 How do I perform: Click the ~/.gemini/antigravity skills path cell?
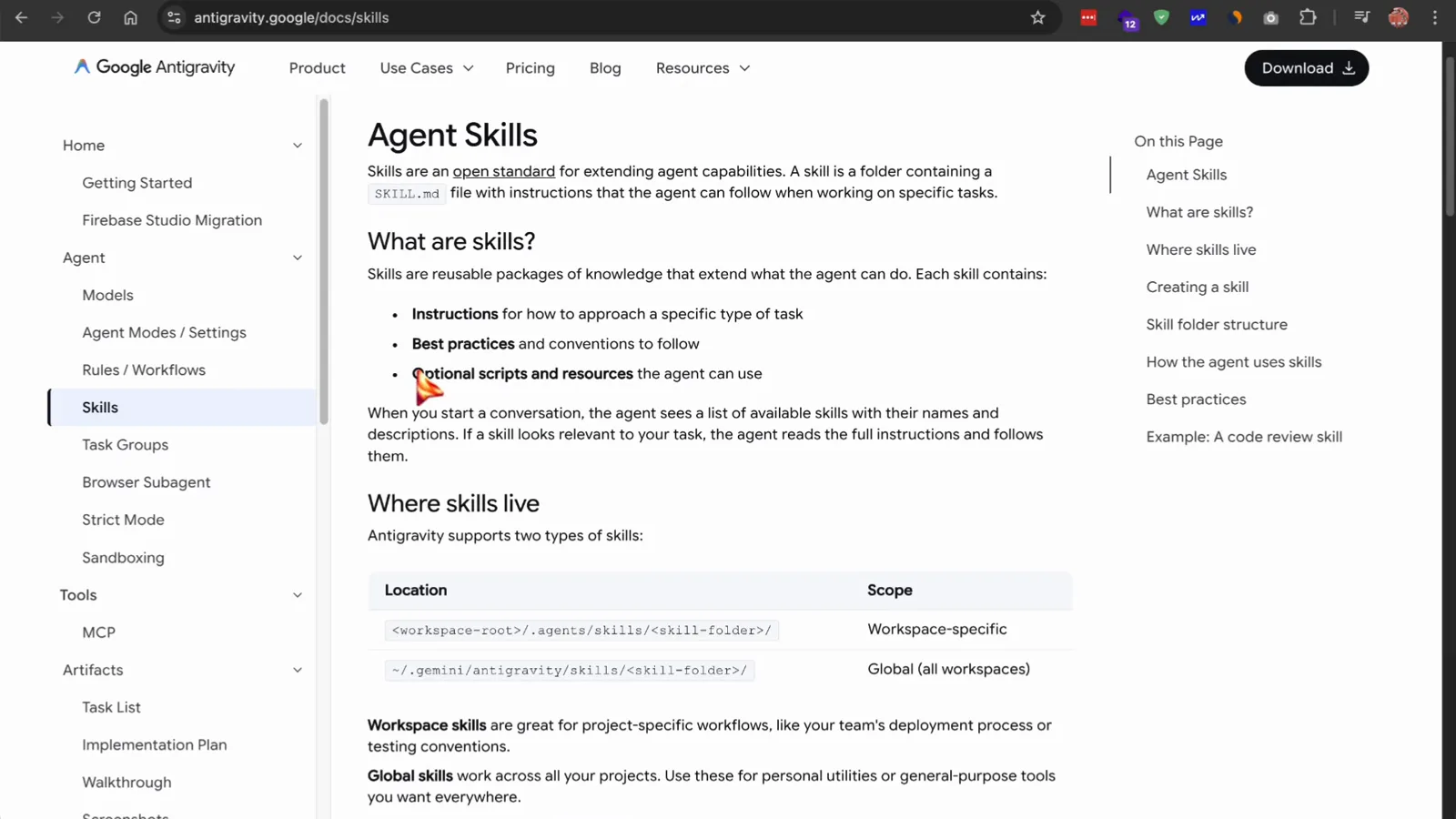click(570, 671)
